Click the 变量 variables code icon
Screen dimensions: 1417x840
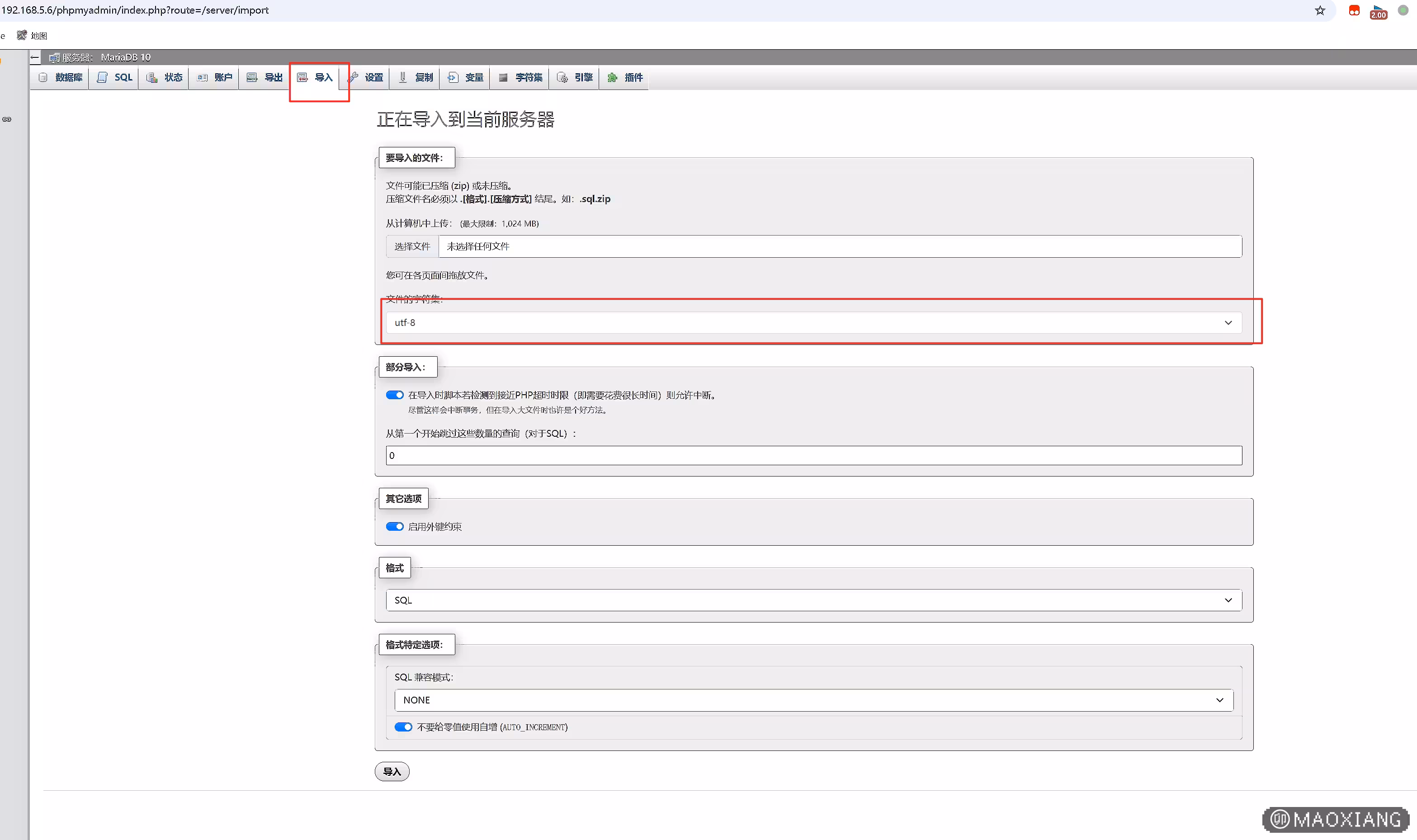pyautogui.click(x=453, y=78)
